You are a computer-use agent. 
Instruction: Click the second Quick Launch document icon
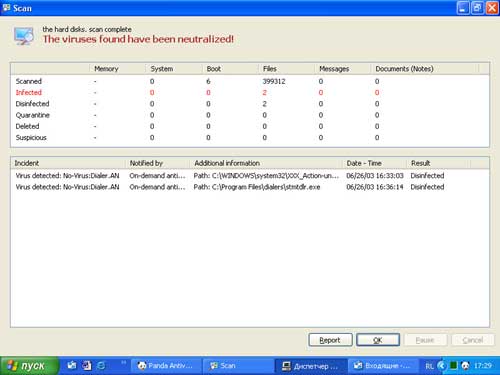(x=87, y=366)
